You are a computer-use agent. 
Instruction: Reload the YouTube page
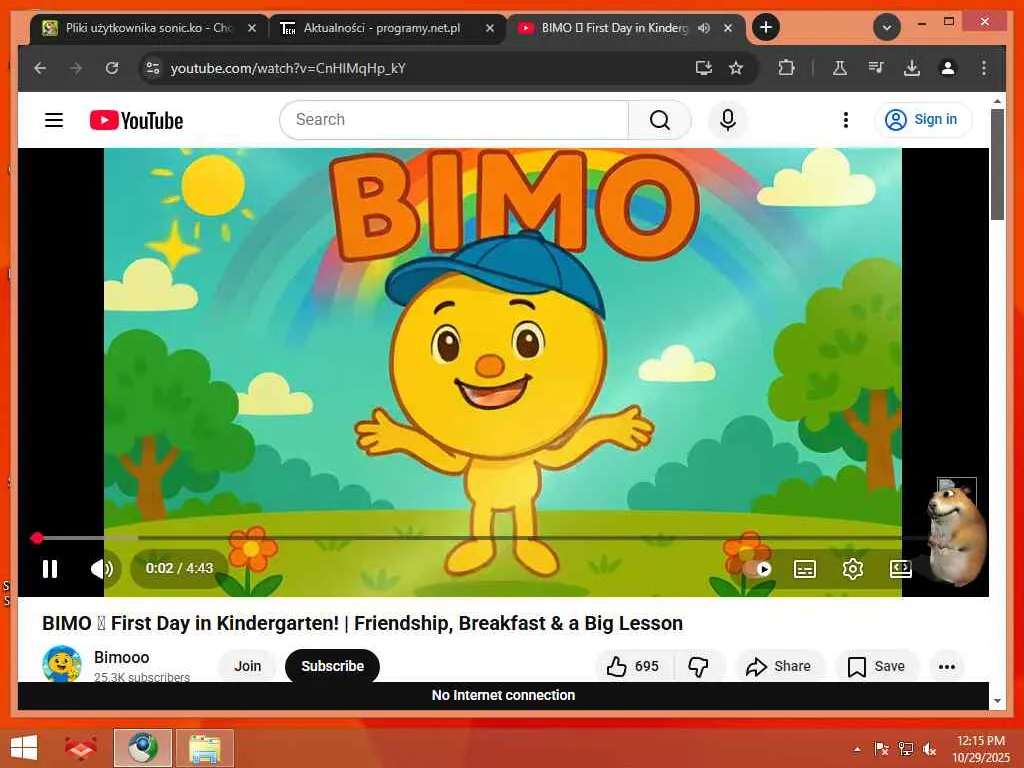112,68
